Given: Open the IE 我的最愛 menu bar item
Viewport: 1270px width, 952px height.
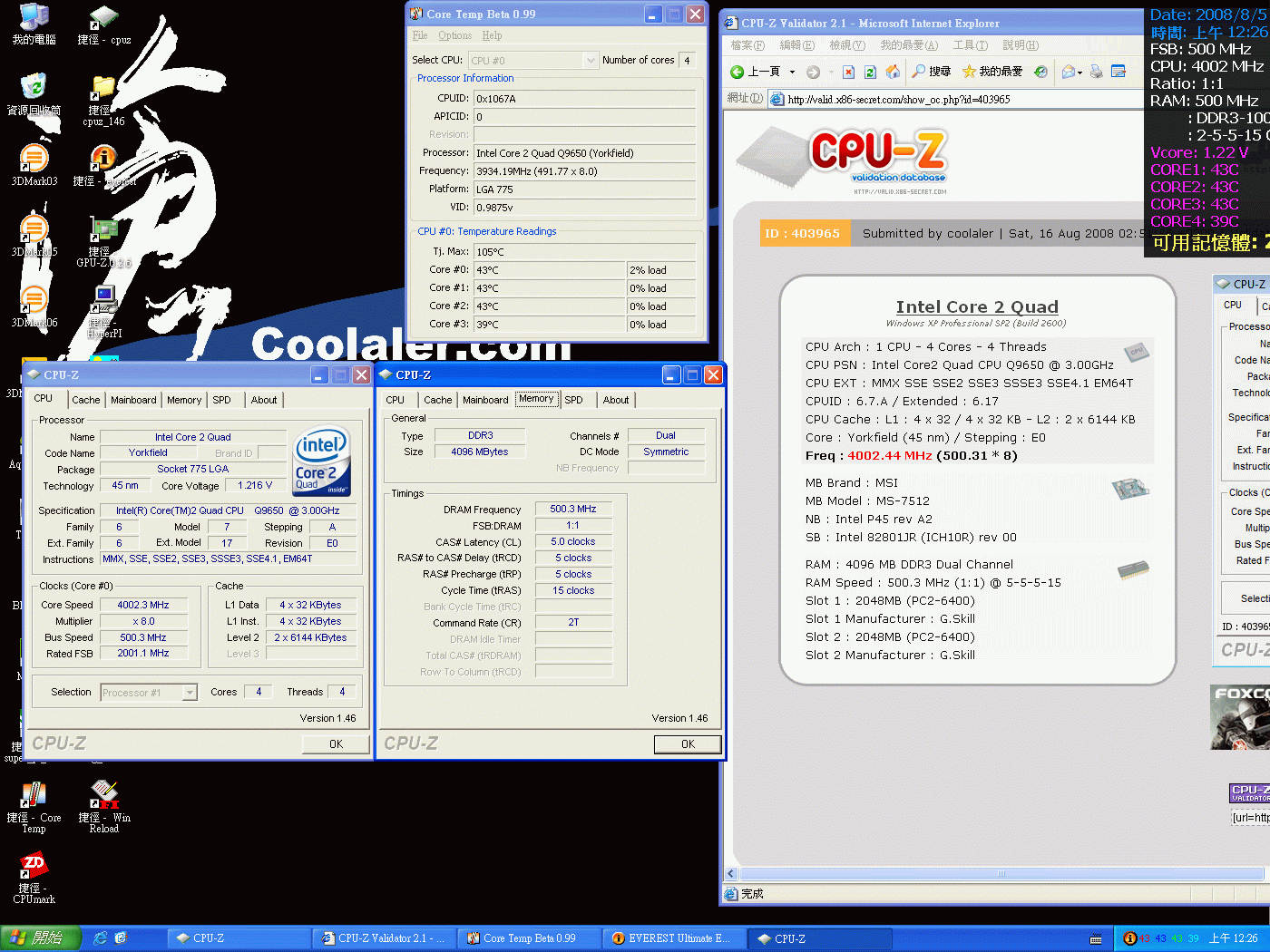Looking at the screenshot, I should tap(909, 45).
